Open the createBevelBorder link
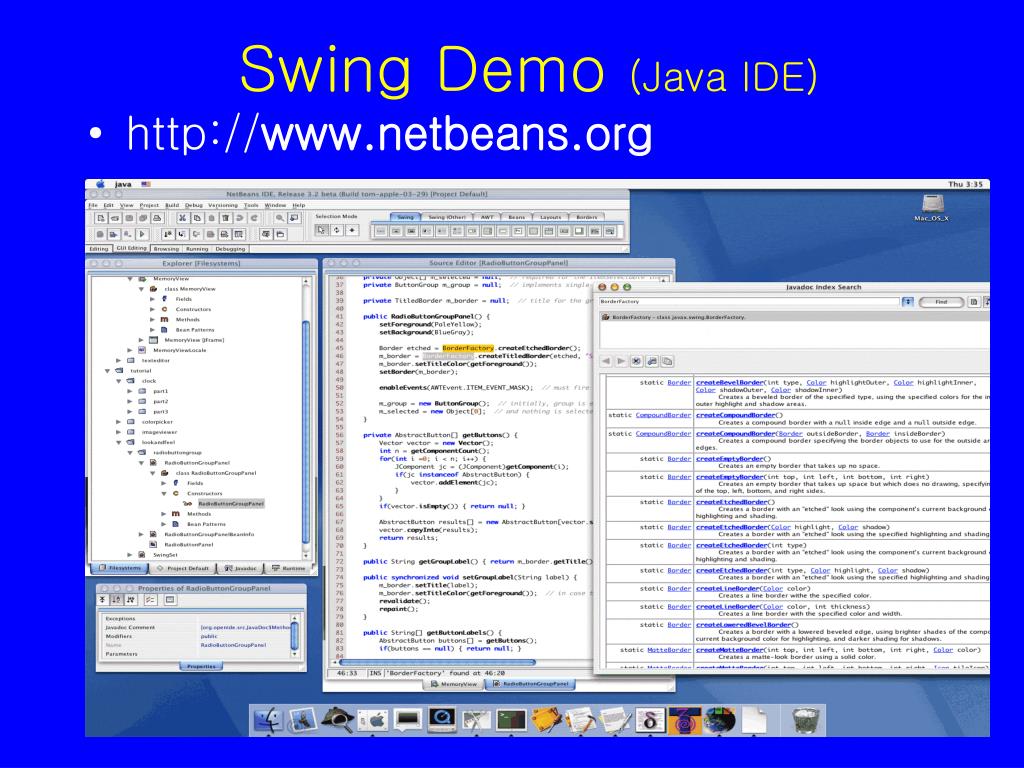Screen dimensions: 1024x768 point(729,383)
